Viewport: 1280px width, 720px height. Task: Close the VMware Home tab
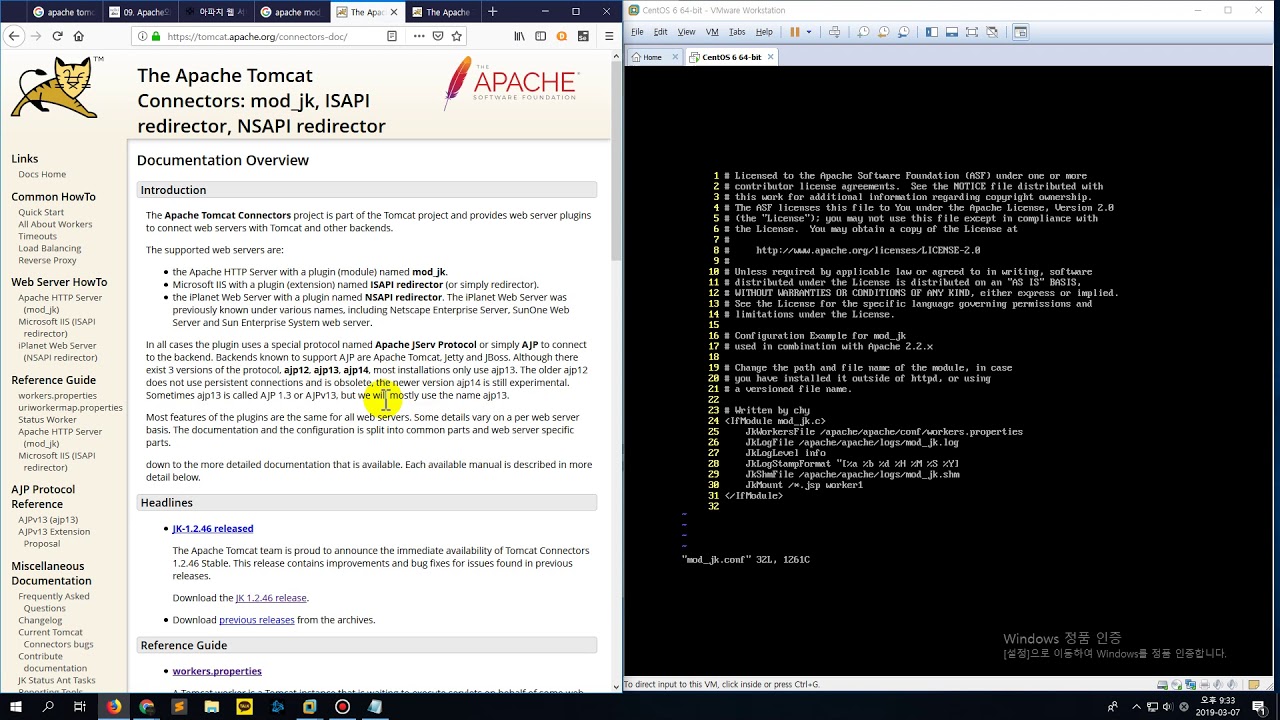675,57
